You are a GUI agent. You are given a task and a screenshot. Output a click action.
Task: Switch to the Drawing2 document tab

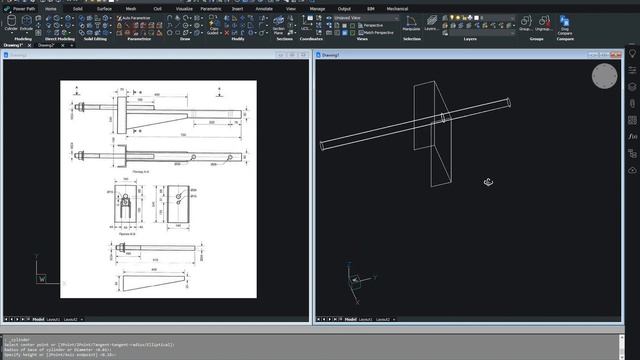46,45
